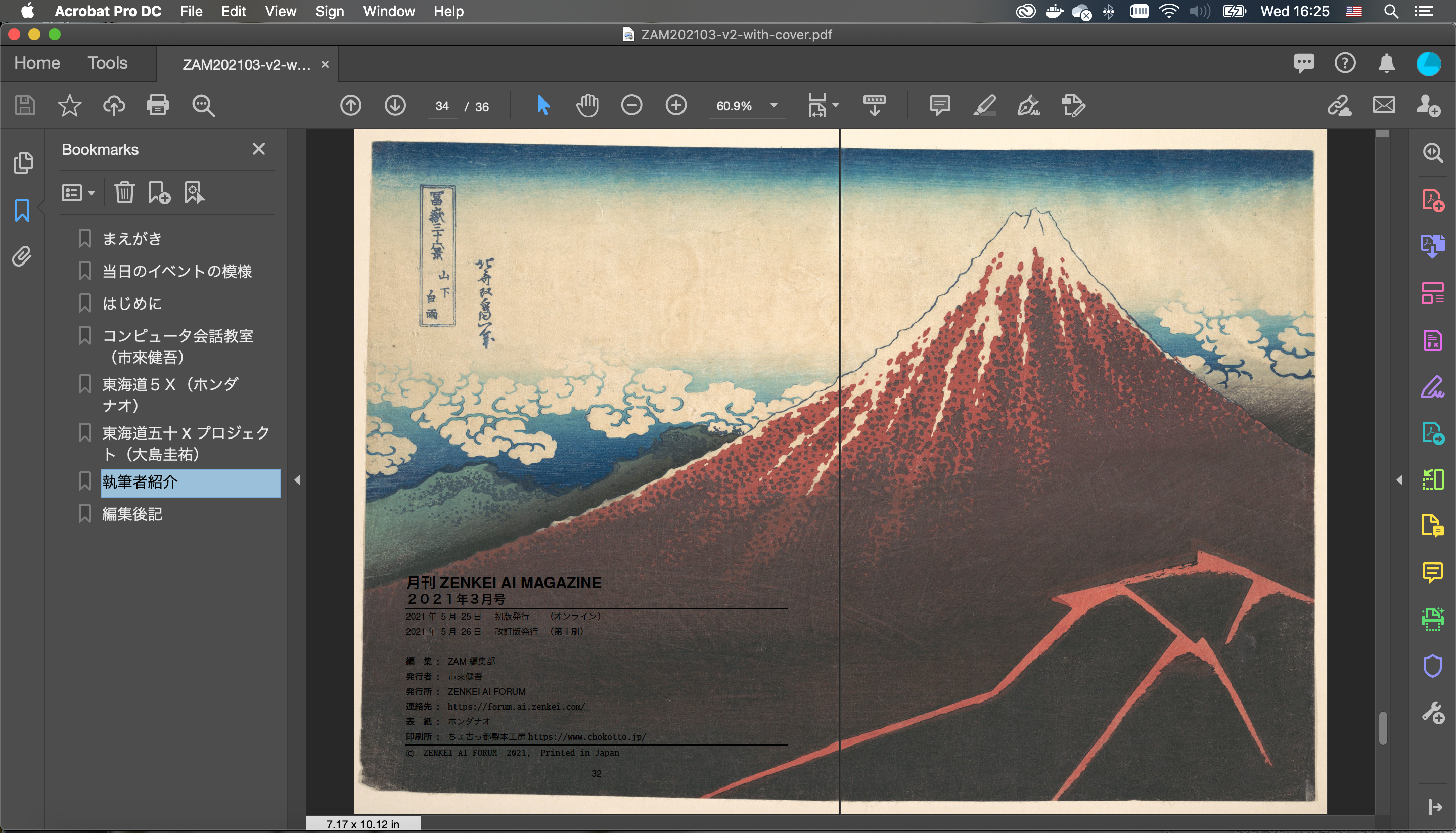Open the Help menu
The image size is (1456, 833).
[448, 11]
